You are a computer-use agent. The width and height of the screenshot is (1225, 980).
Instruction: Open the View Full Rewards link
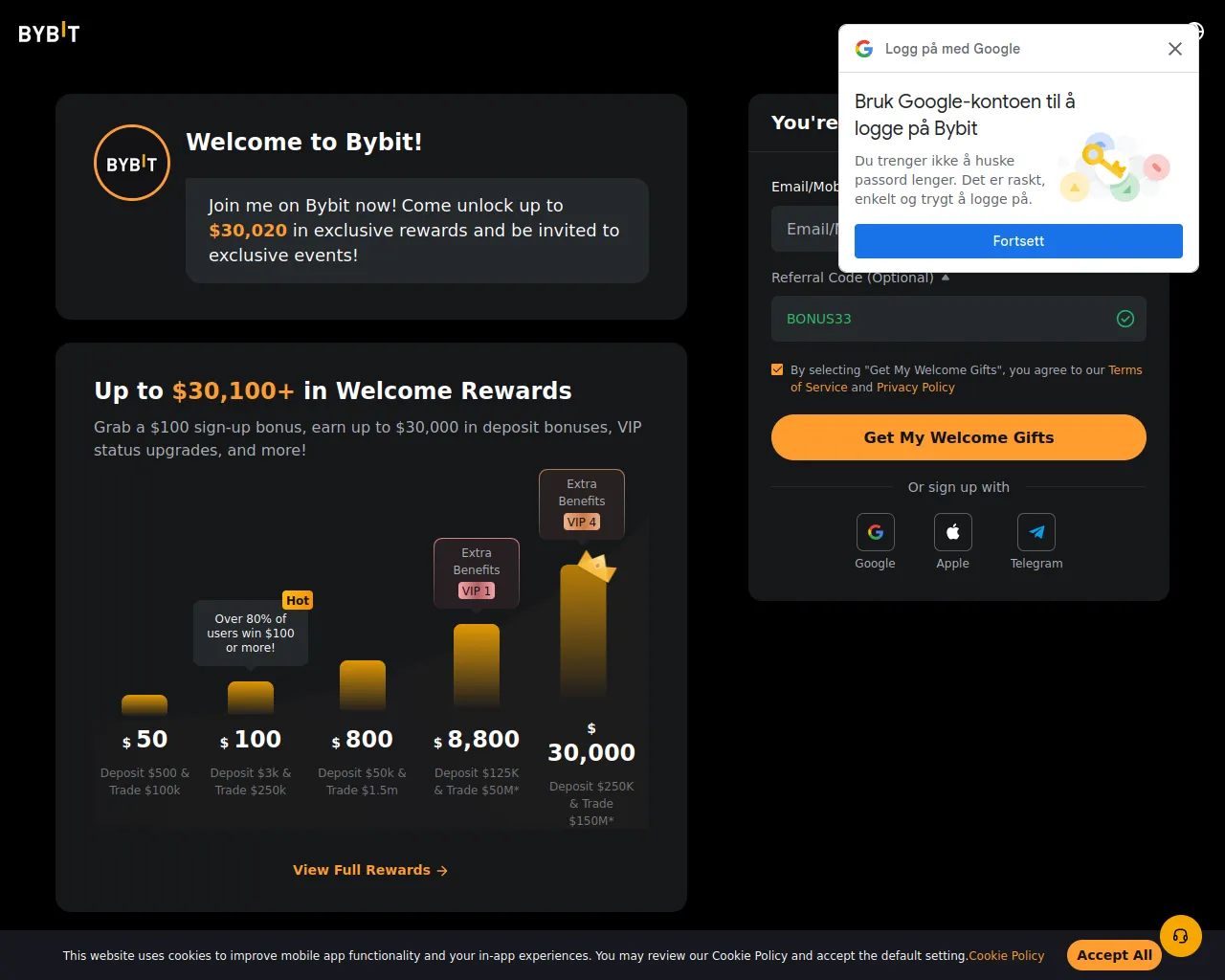[x=370, y=870]
